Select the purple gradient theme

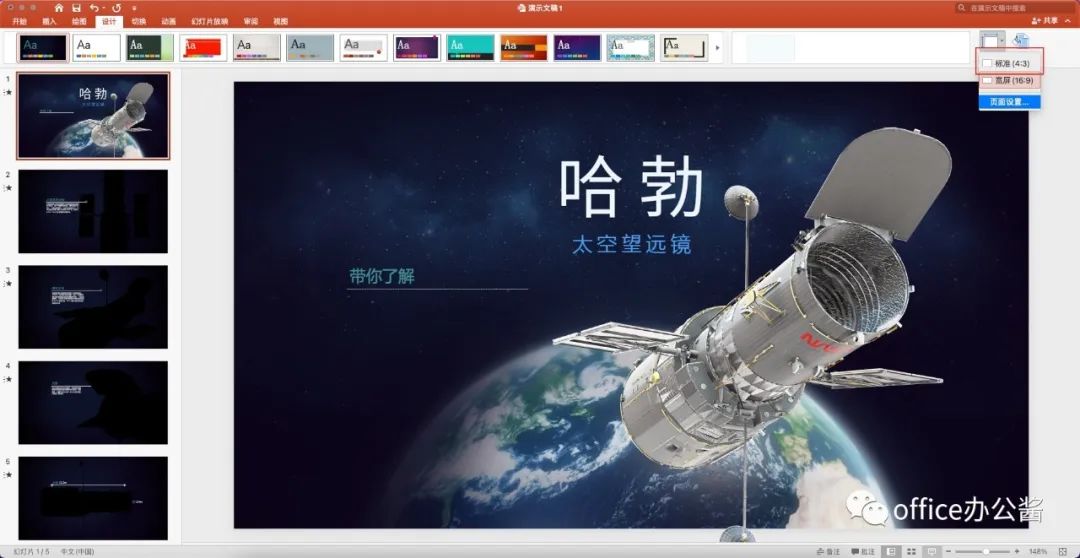coord(417,48)
